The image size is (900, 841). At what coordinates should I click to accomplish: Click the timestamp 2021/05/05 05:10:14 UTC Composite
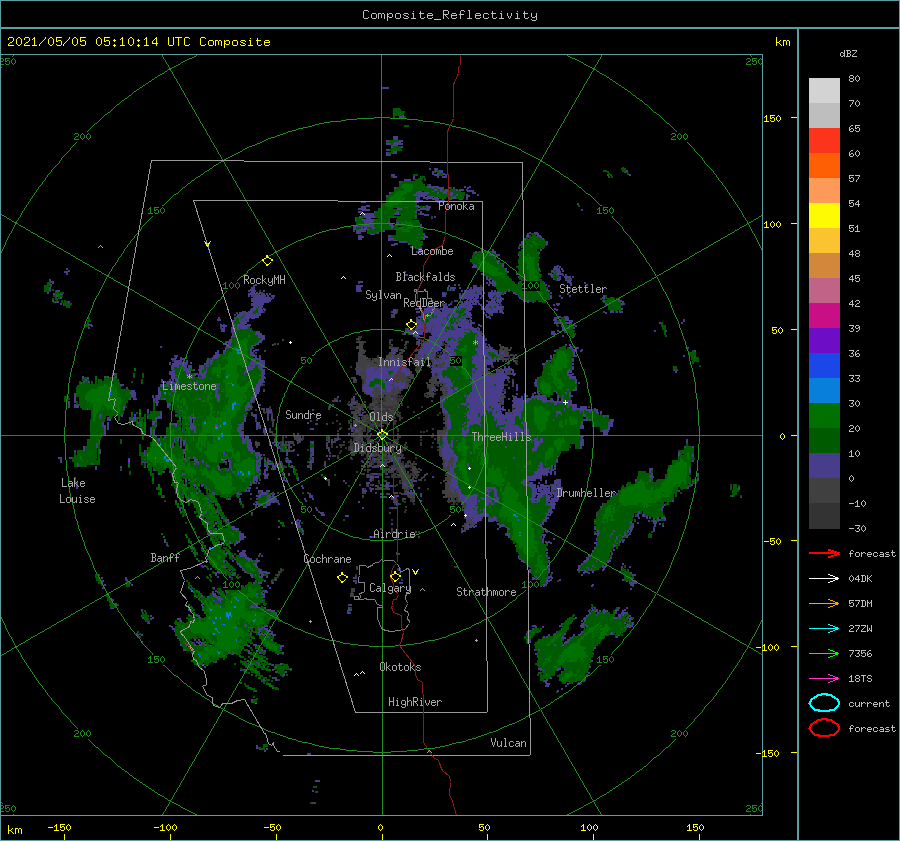point(138,42)
